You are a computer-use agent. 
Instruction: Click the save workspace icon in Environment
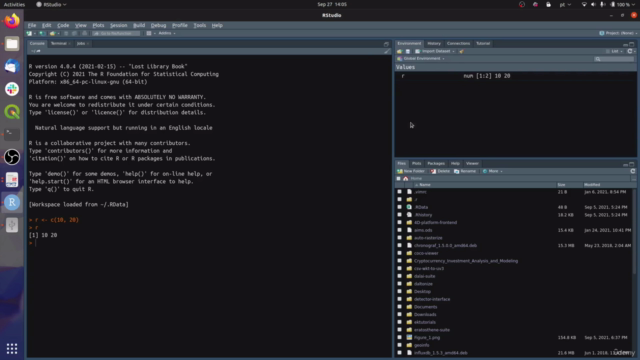407,51
